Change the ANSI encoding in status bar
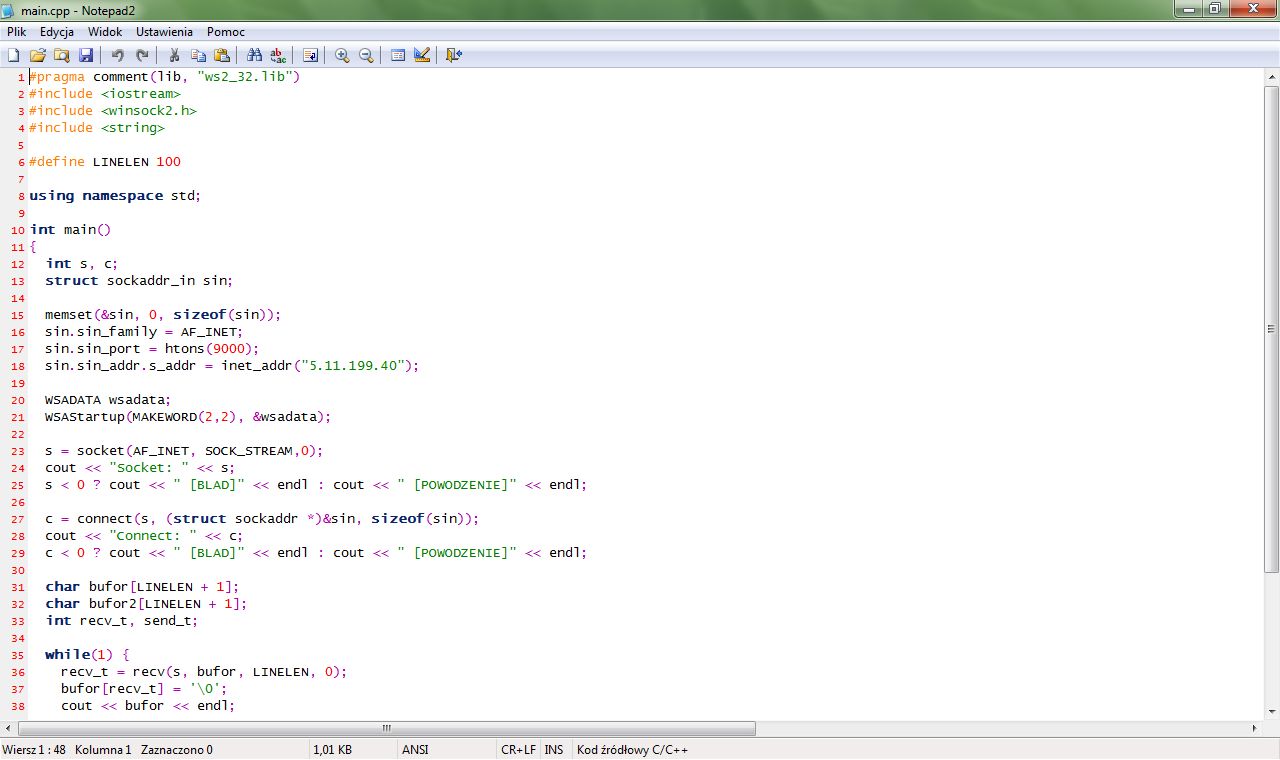This screenshot has width=1280, height=760. coord(415,749)
